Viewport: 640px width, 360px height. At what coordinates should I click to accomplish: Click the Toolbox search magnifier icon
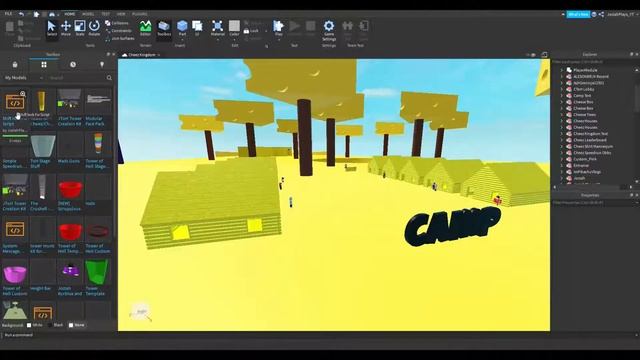click(109, 78)
